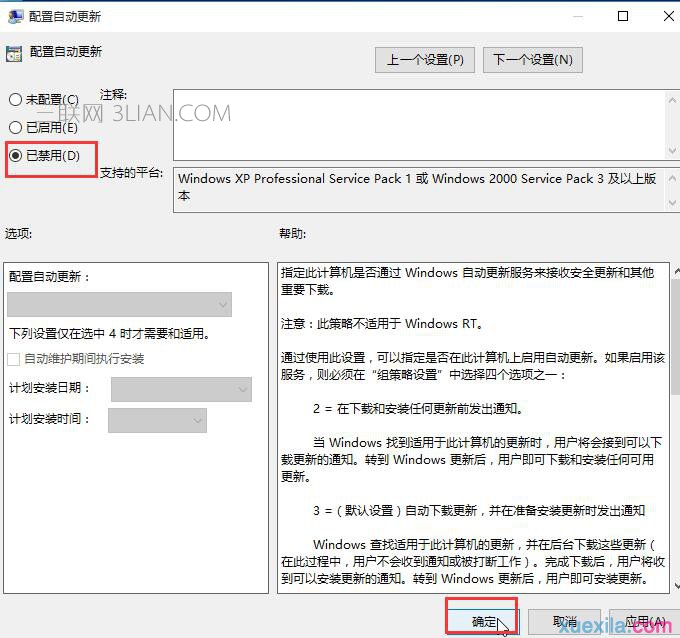This screenshot has width=680, height=638.
Task: Click the '选项:' label
Action: pyautogui.click(x=18, y=233)
